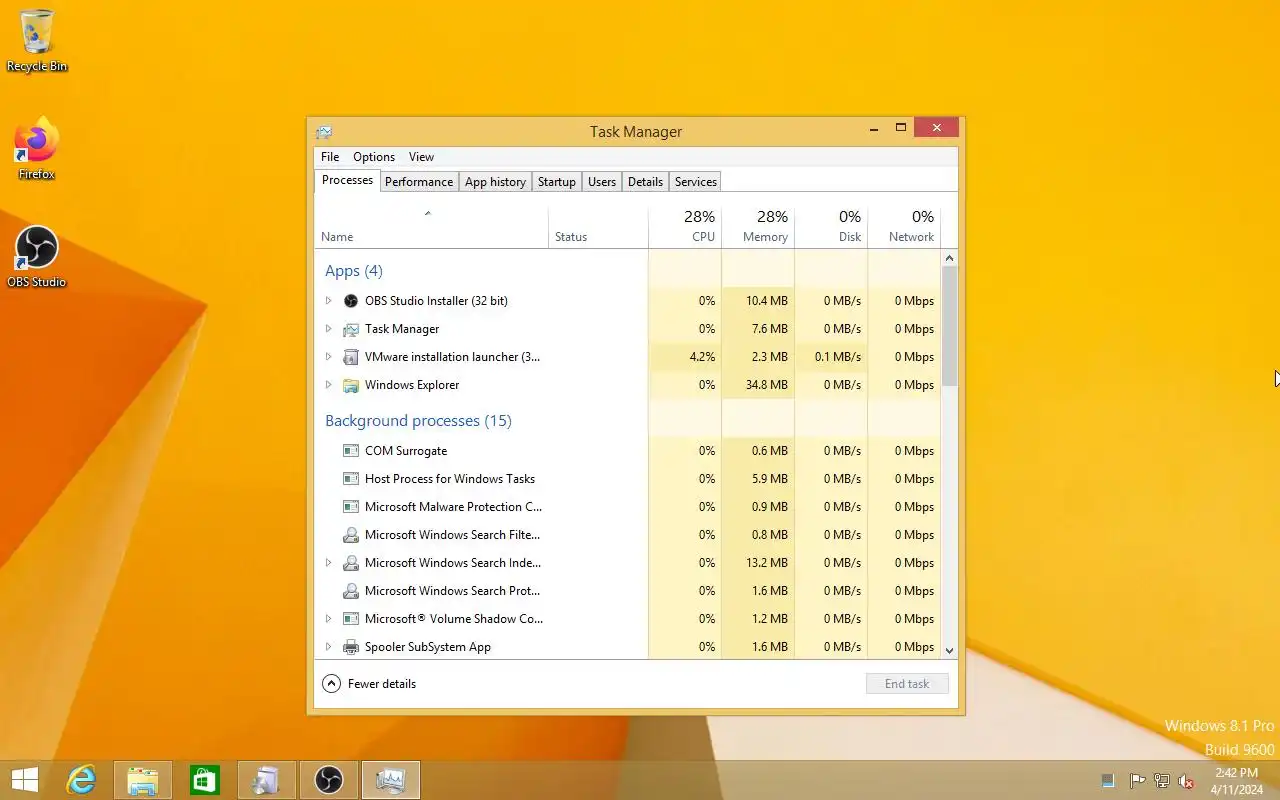Click the scrollbar up arrow
This screenshot has height=800, width=1280.
[950, 258]
